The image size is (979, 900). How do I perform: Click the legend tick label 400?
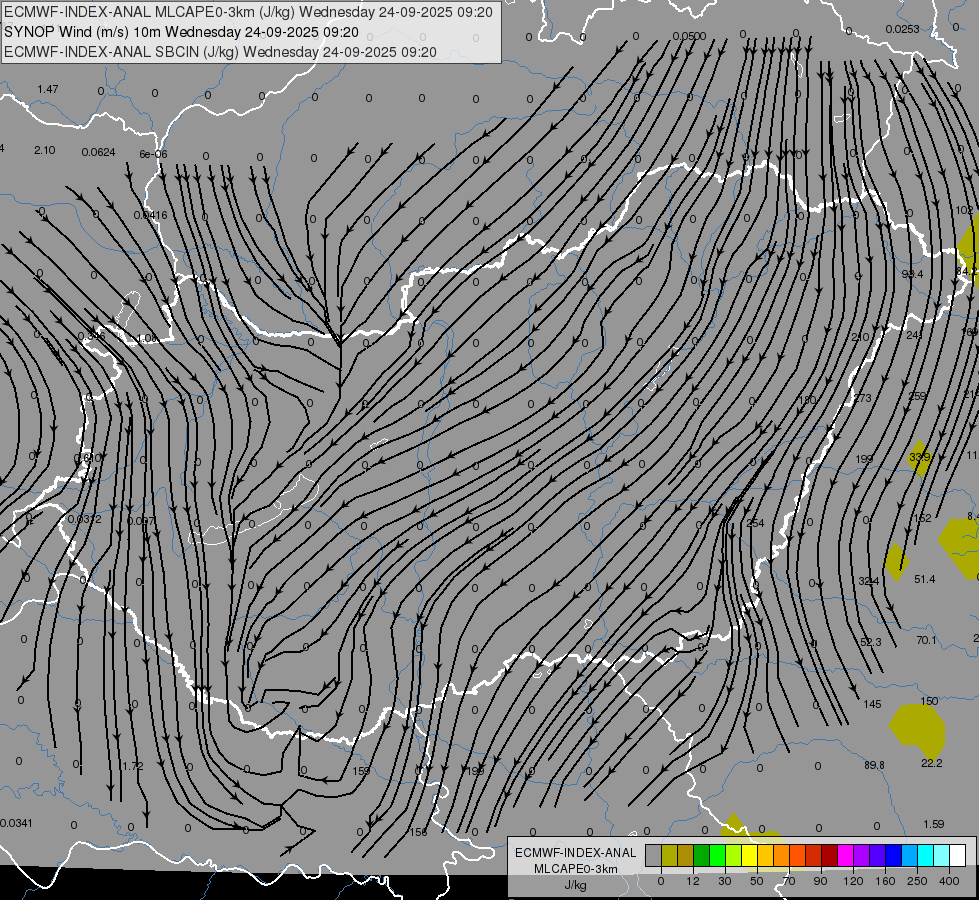click(x=949, y=881)
